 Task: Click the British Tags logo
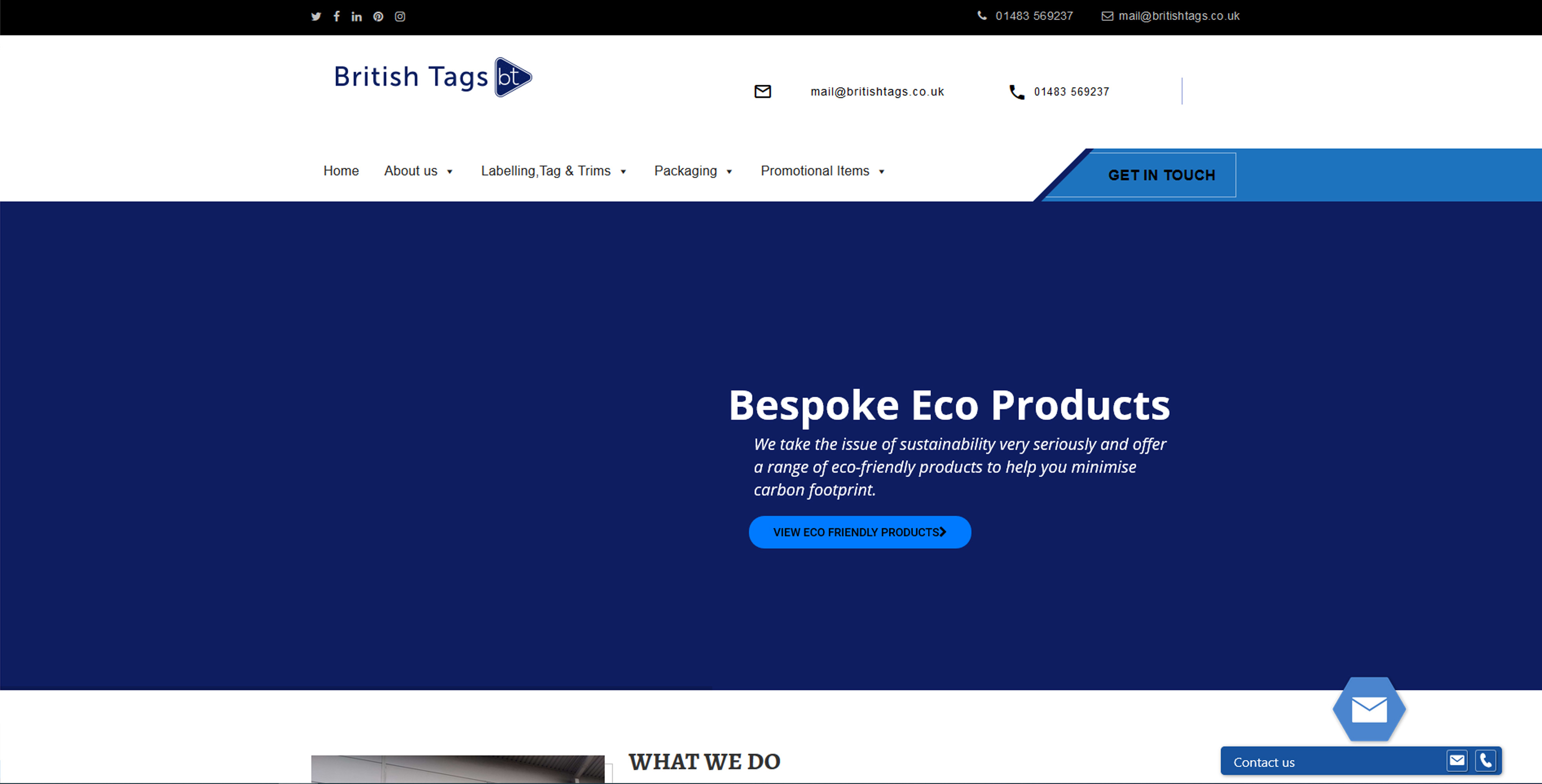coord(432,77)
